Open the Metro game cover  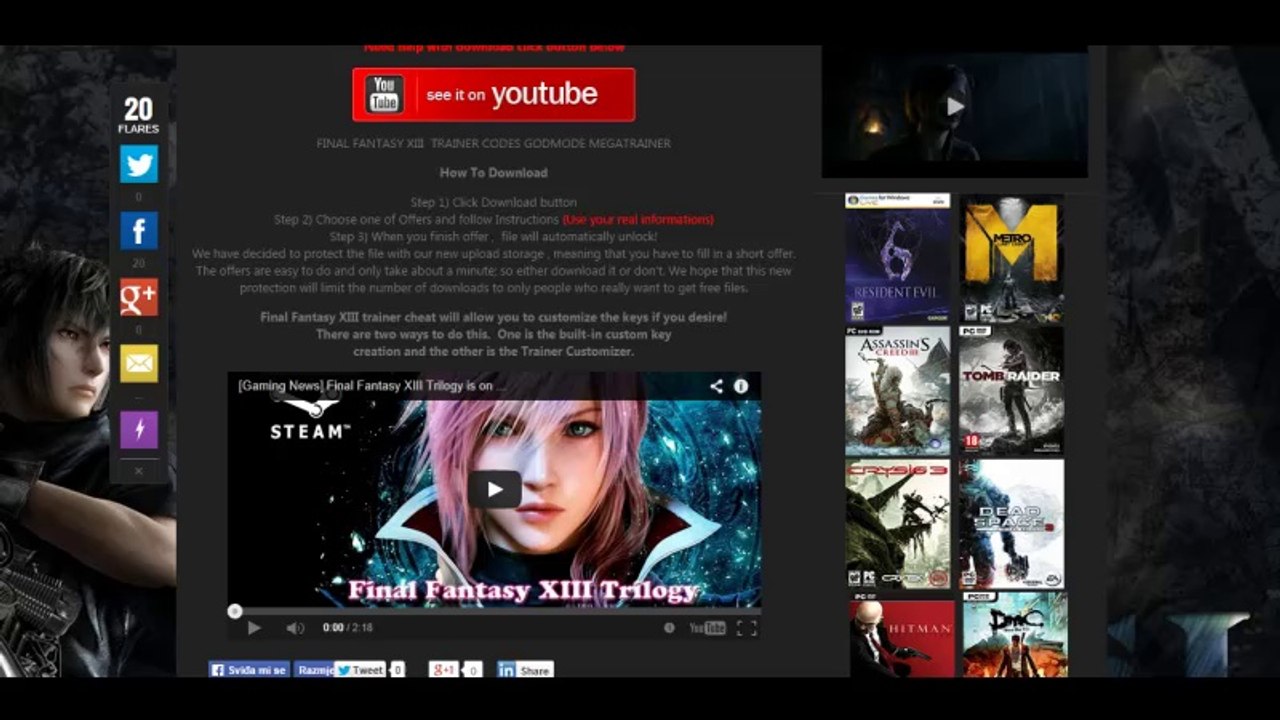point(1011,258)
